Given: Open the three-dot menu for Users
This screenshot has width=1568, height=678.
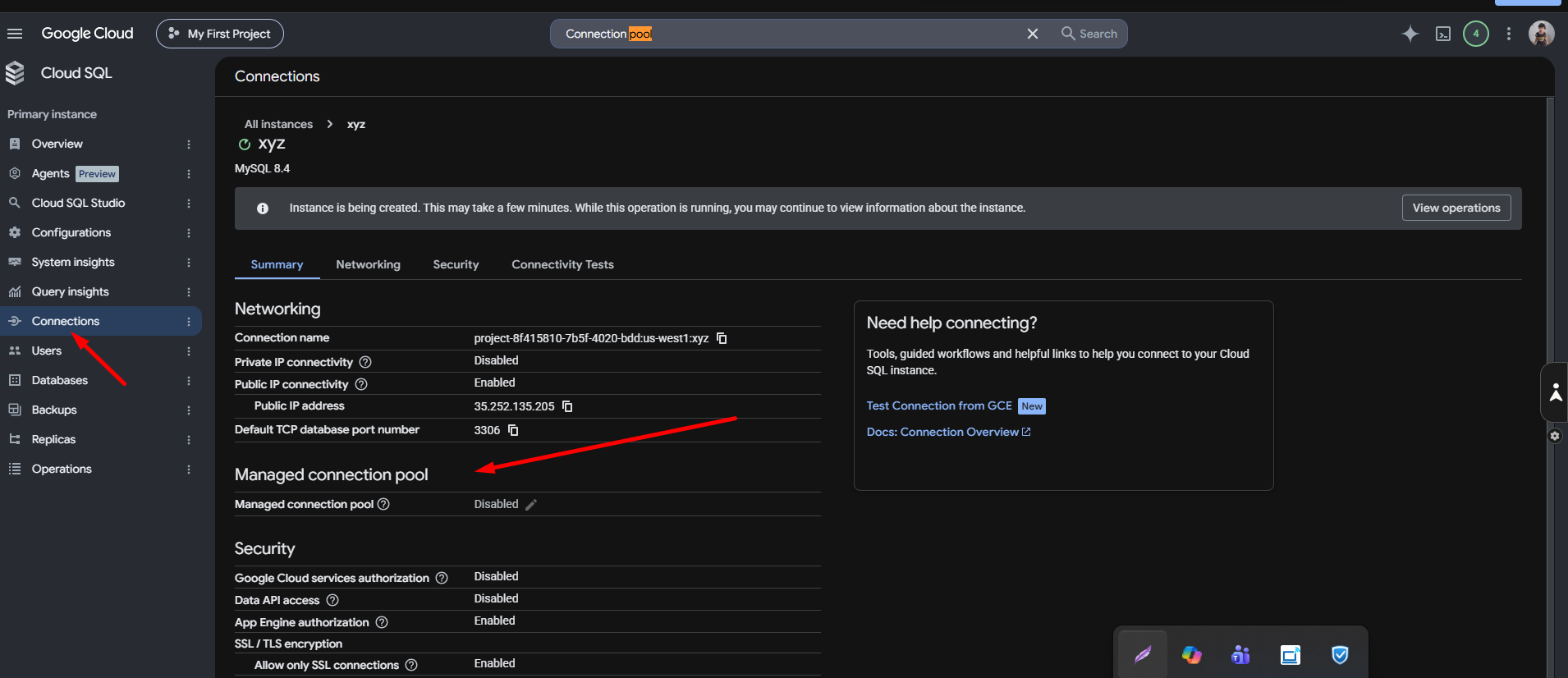Looking at the screenshot, I should pos(189,351).
